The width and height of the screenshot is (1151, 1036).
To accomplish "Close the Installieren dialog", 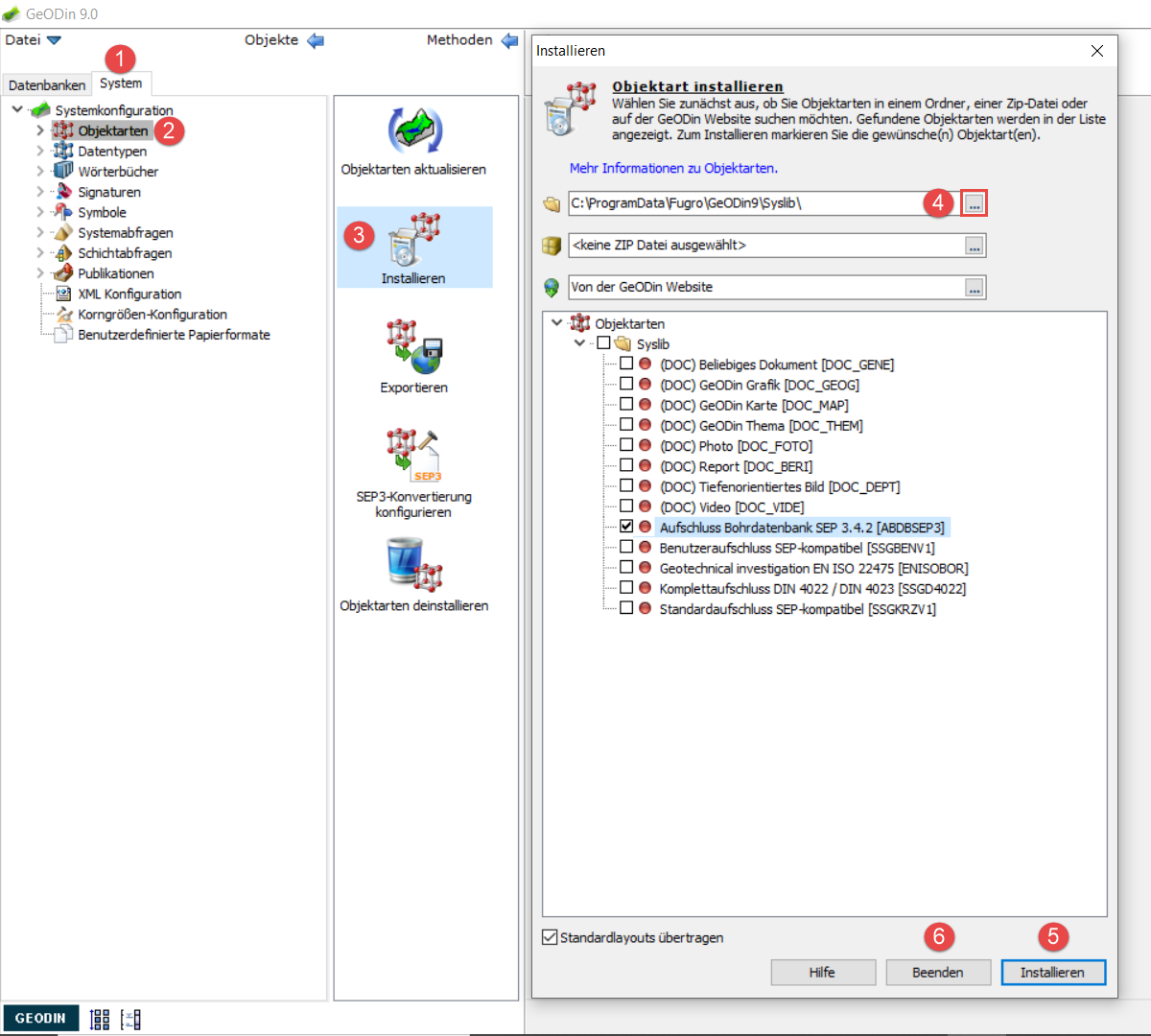I will tap(1097, 51).
